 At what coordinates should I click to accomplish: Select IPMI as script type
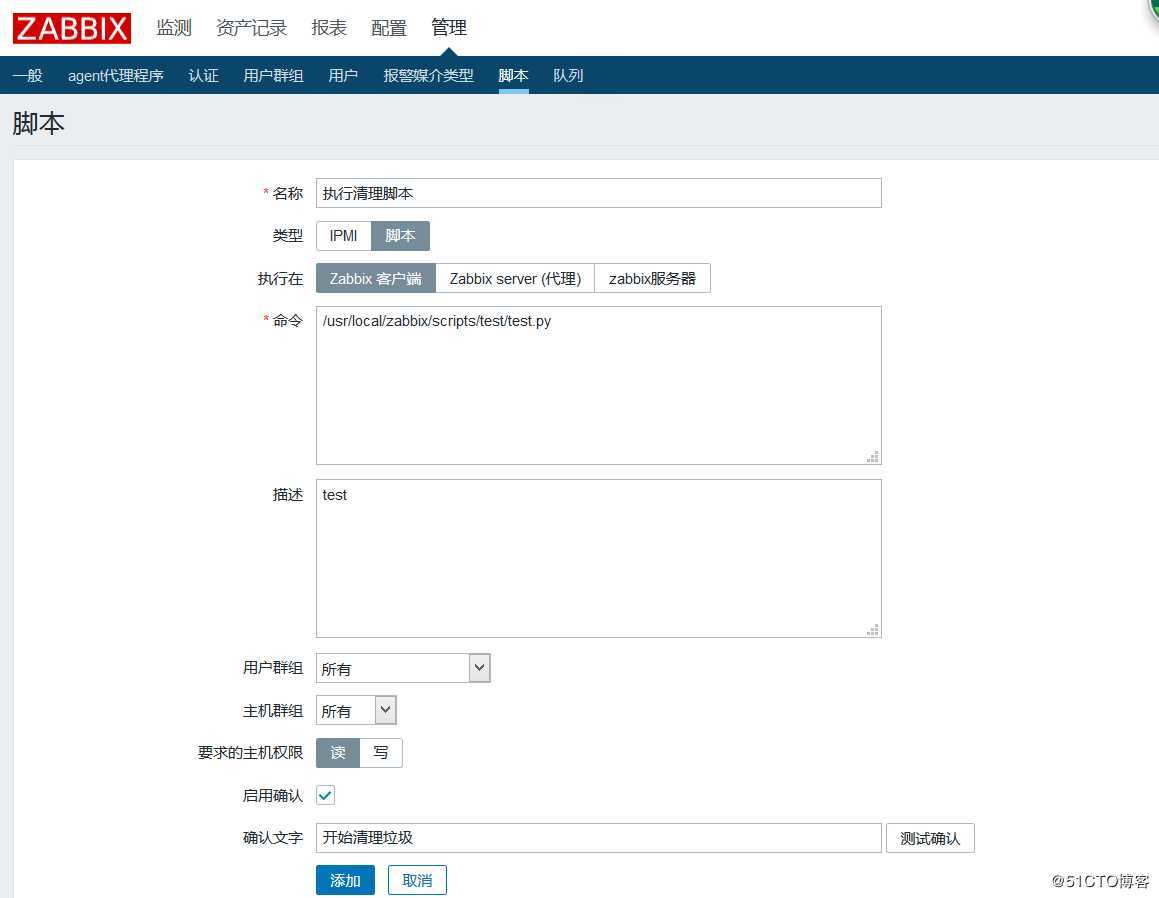tap(344, 236)
